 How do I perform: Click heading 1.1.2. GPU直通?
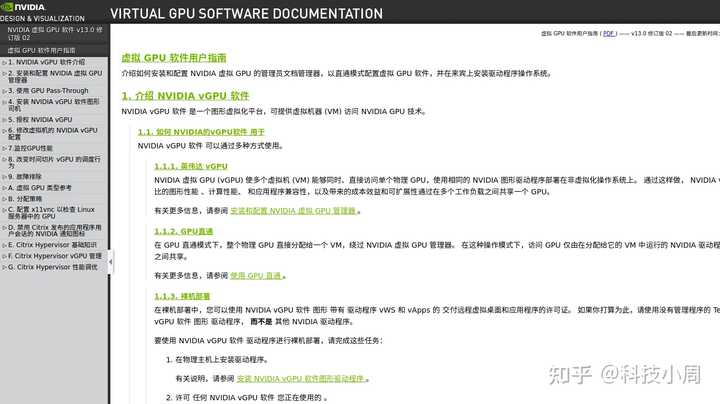[184, 231]
